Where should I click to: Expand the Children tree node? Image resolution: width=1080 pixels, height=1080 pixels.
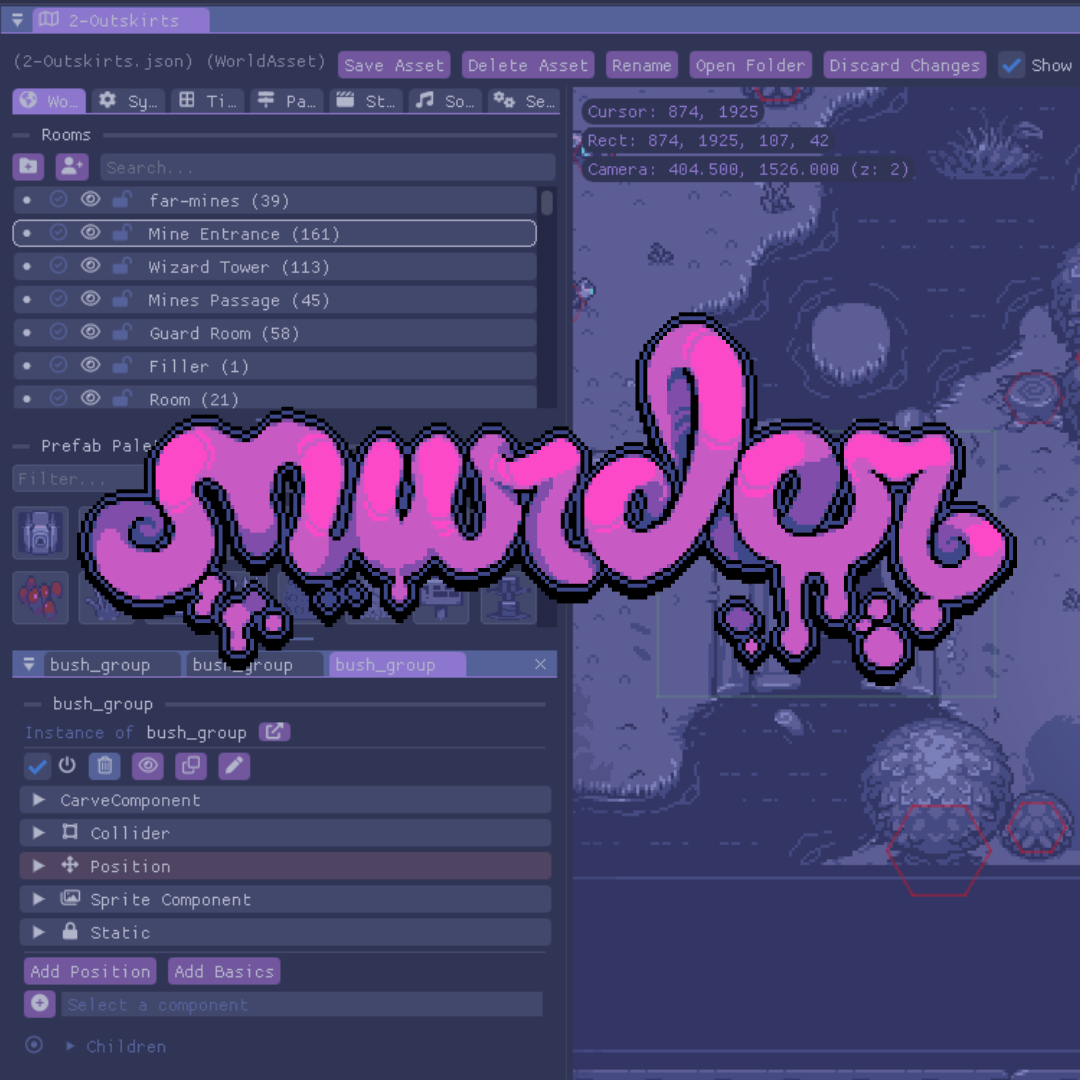(x=71, y=1046)
